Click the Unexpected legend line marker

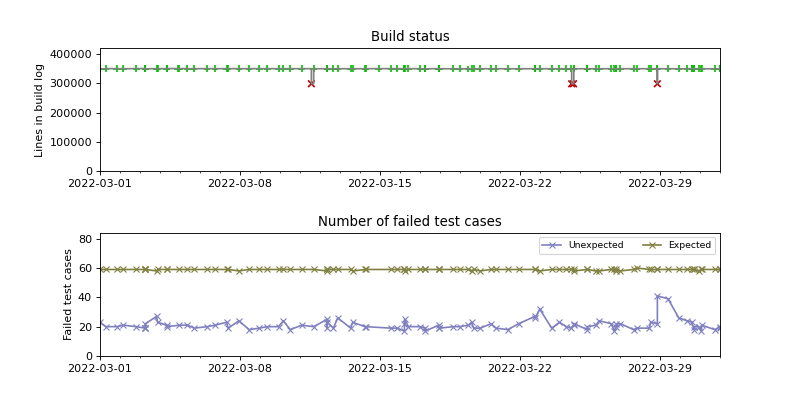pyautogui.click(x=551, y=245)
